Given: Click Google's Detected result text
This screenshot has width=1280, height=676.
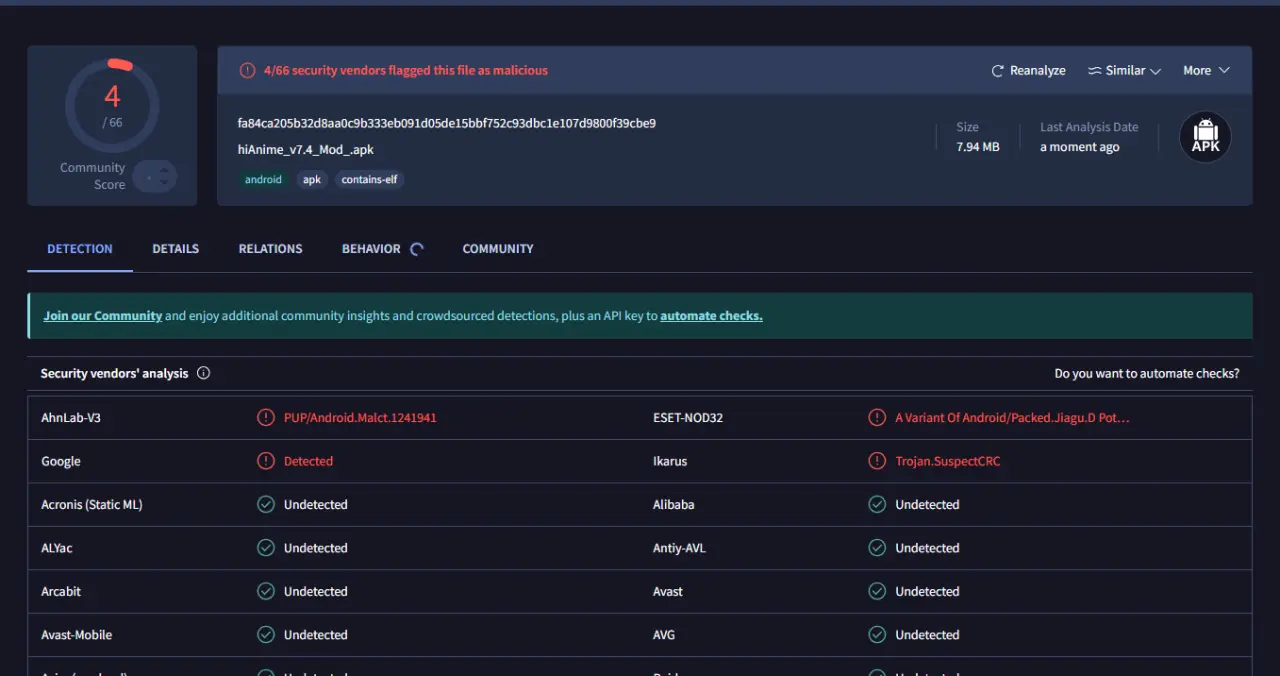Looking at the screenshot, I should [308, 461].
